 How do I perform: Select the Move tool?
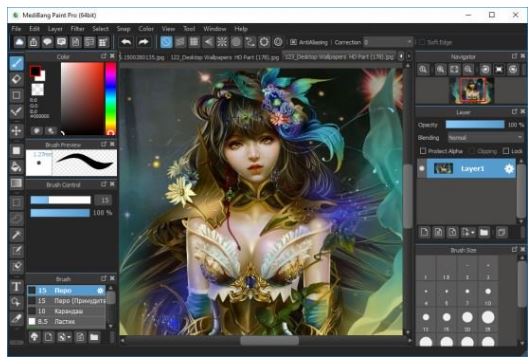tap(16, 131)
